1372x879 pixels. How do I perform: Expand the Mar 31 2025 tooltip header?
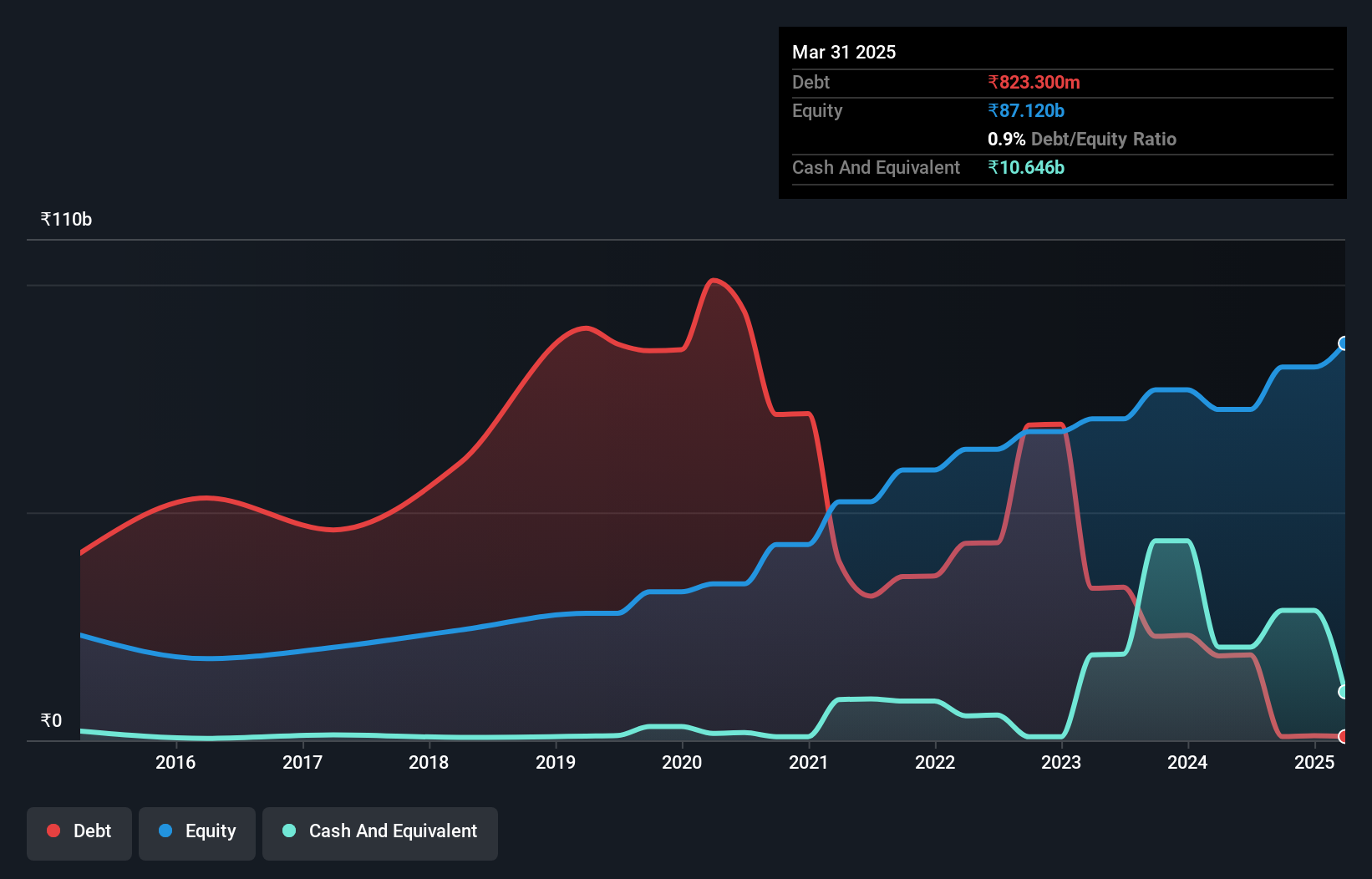coord(844,52)
